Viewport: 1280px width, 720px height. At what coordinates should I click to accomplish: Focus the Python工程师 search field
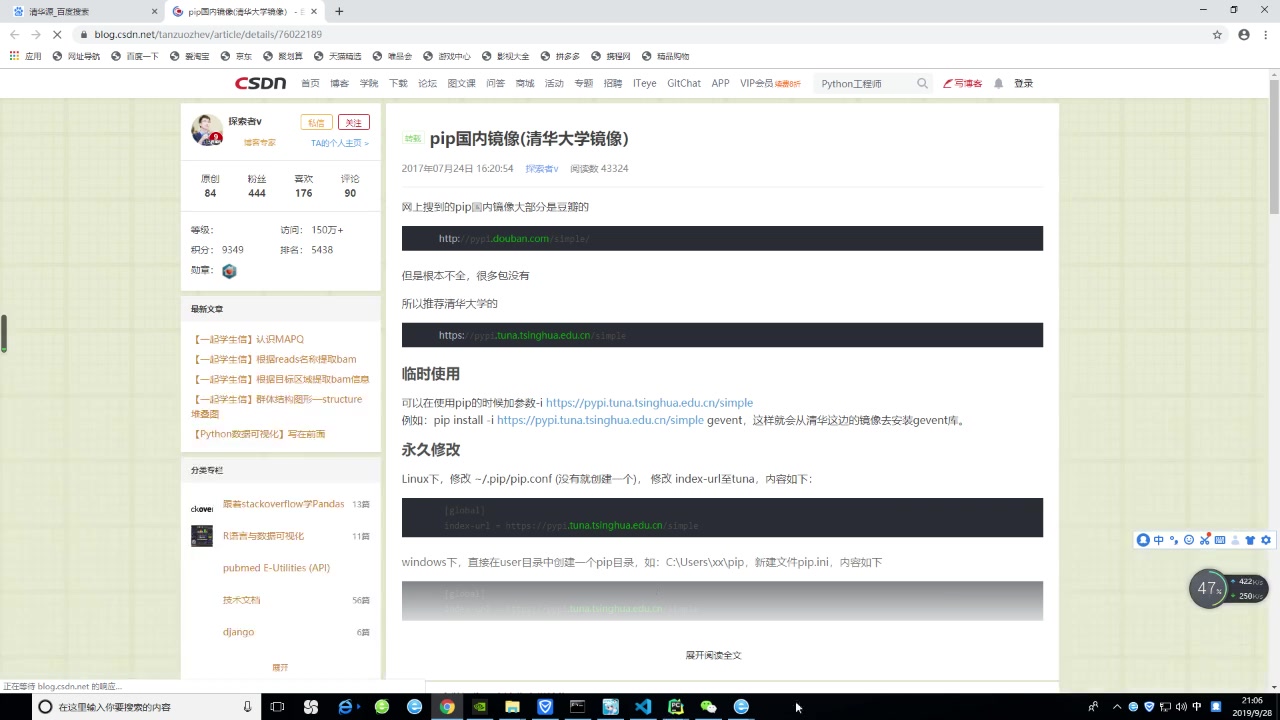click(865, 84)
